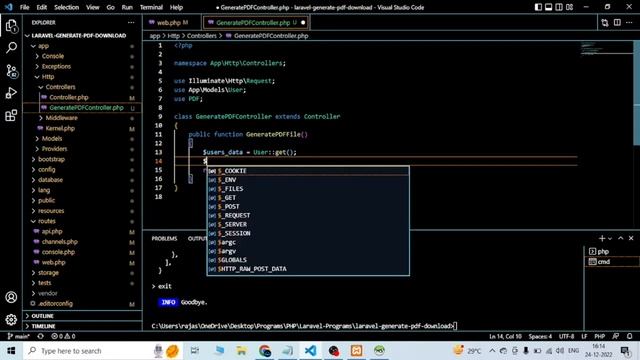Collapse the routes folder
Screen dimensions: 640x360
click(x=47, y=221)
